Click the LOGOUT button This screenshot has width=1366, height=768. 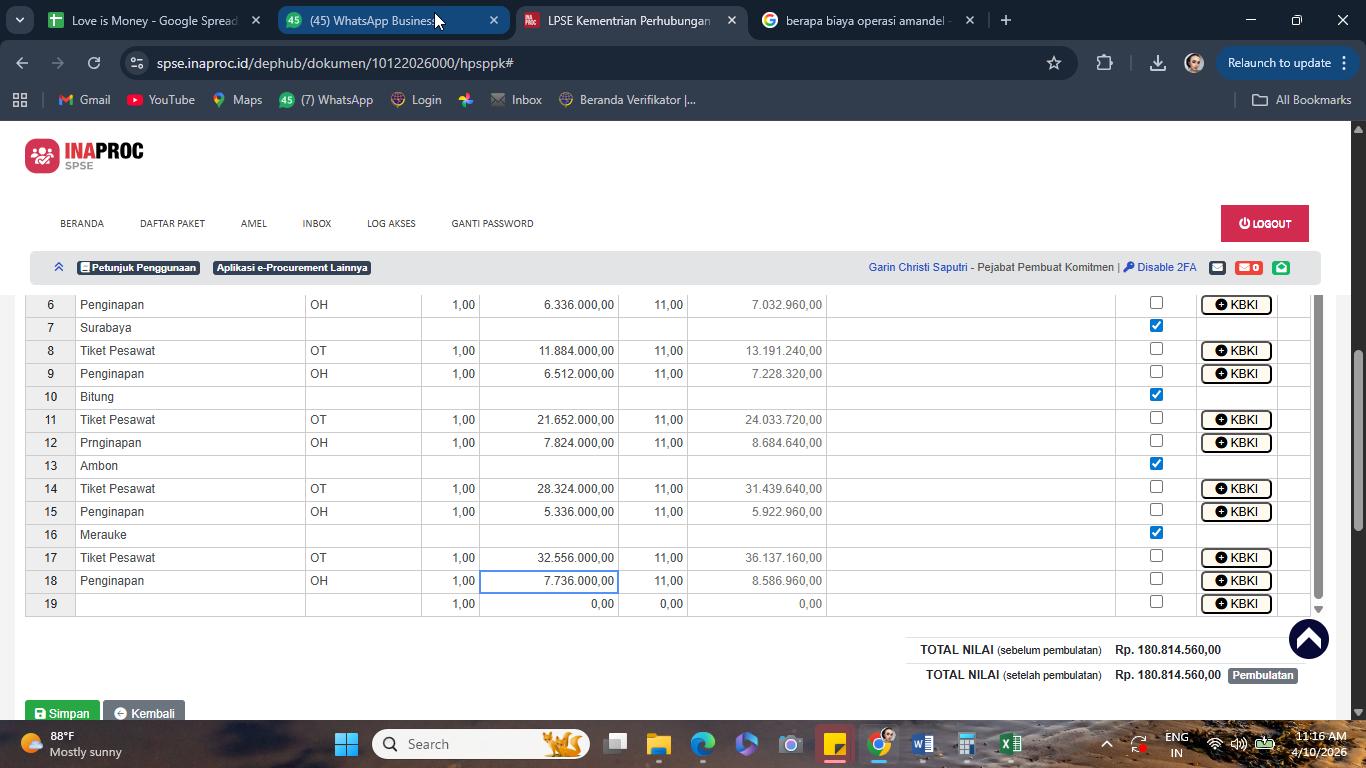[1264, 223]
